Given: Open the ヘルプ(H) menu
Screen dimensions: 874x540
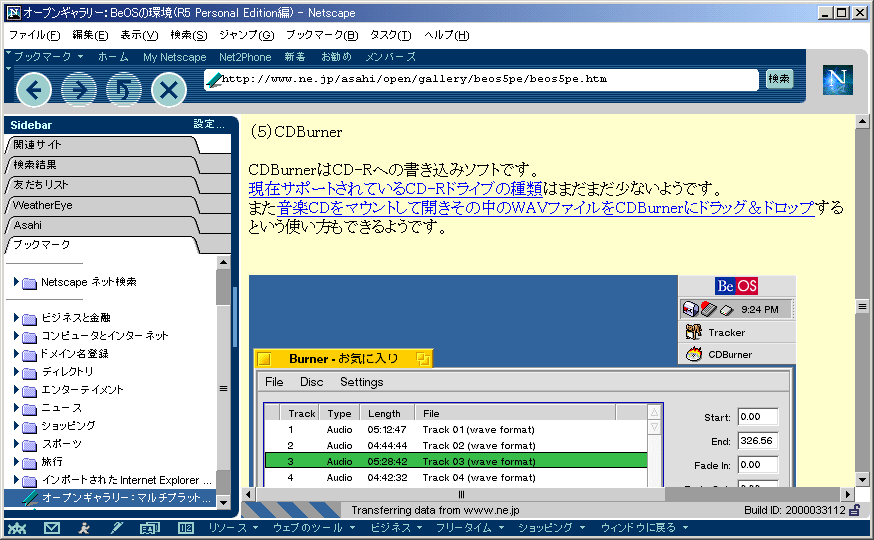Looking at the screenshot, I should click(446, 35).
